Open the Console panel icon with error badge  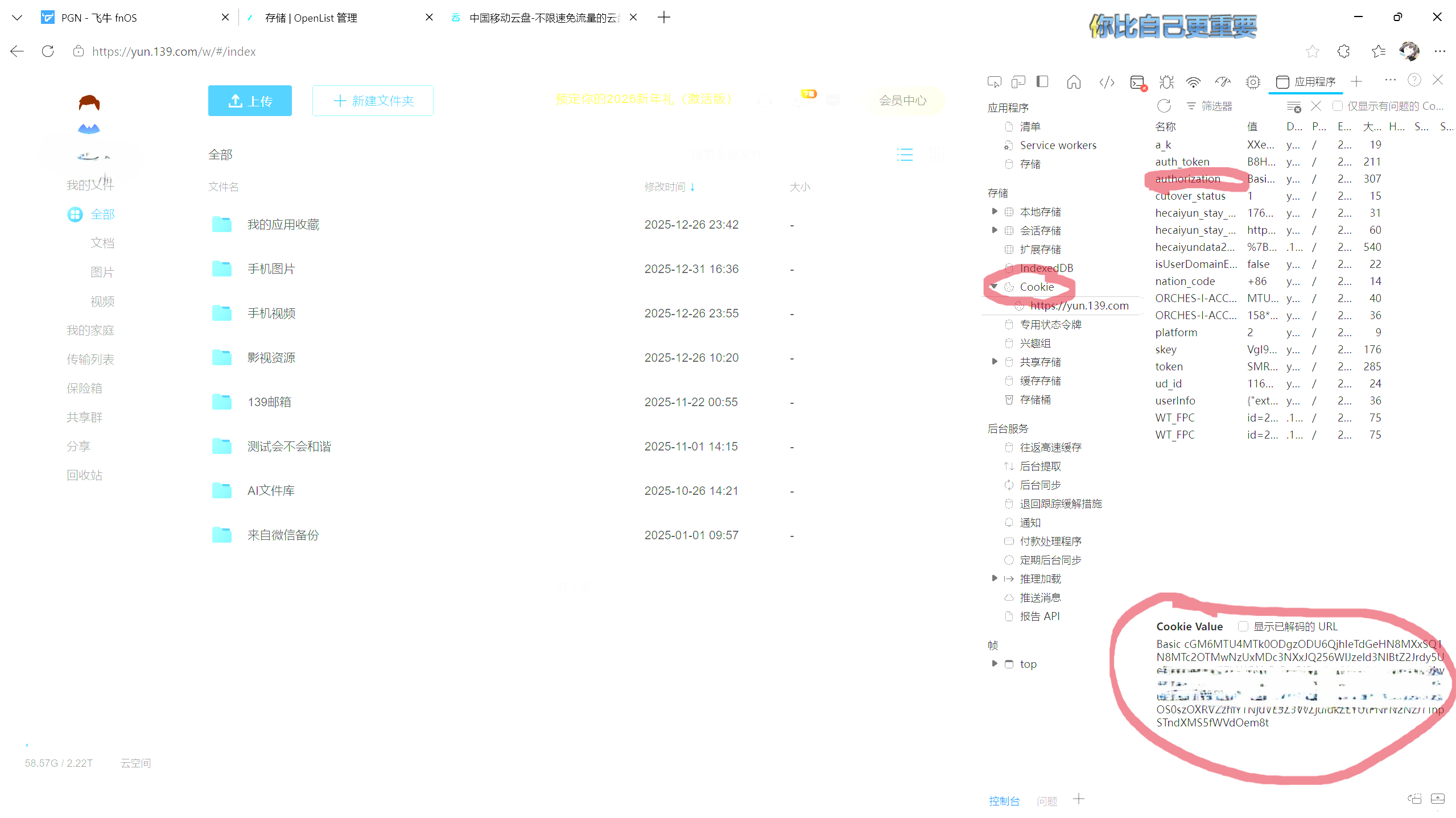click(x=1137, y=82)
